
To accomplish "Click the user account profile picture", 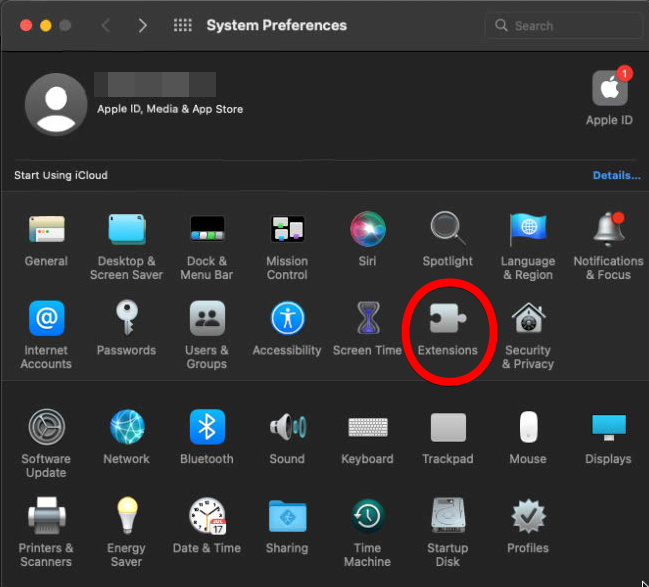I will click(55, 104).
